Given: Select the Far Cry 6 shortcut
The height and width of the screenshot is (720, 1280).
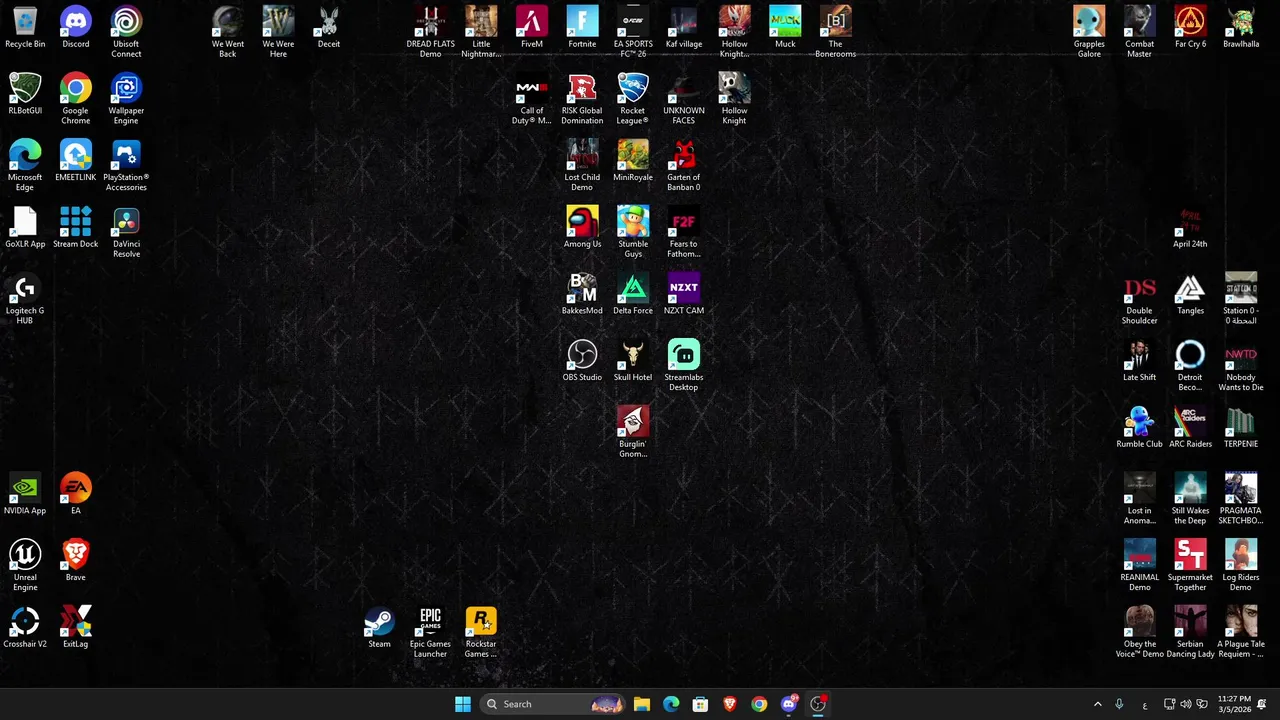Looking at the screenshot, I should (x=1190, y=28).
